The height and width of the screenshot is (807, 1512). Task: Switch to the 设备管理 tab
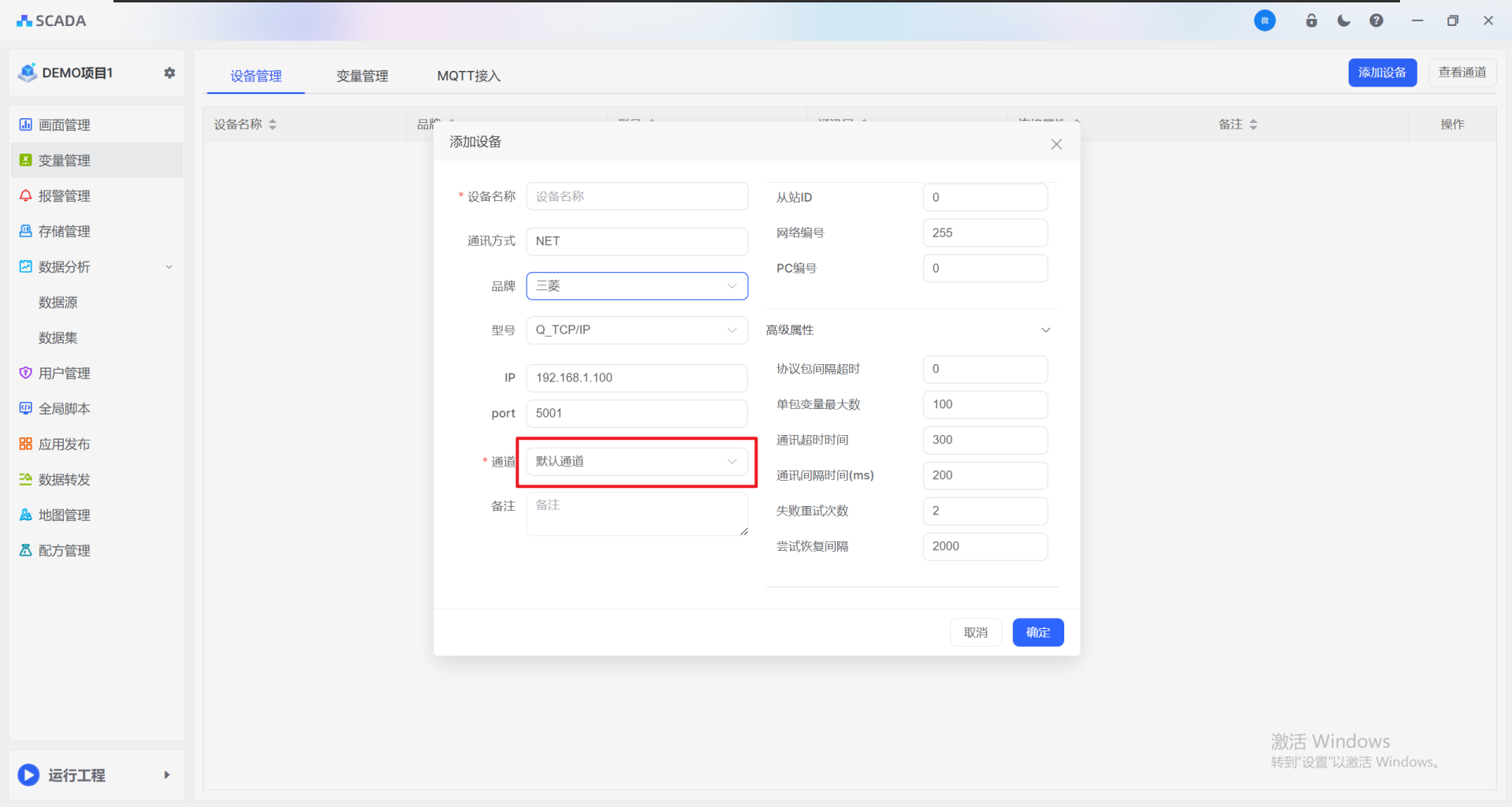click(255, 76)
